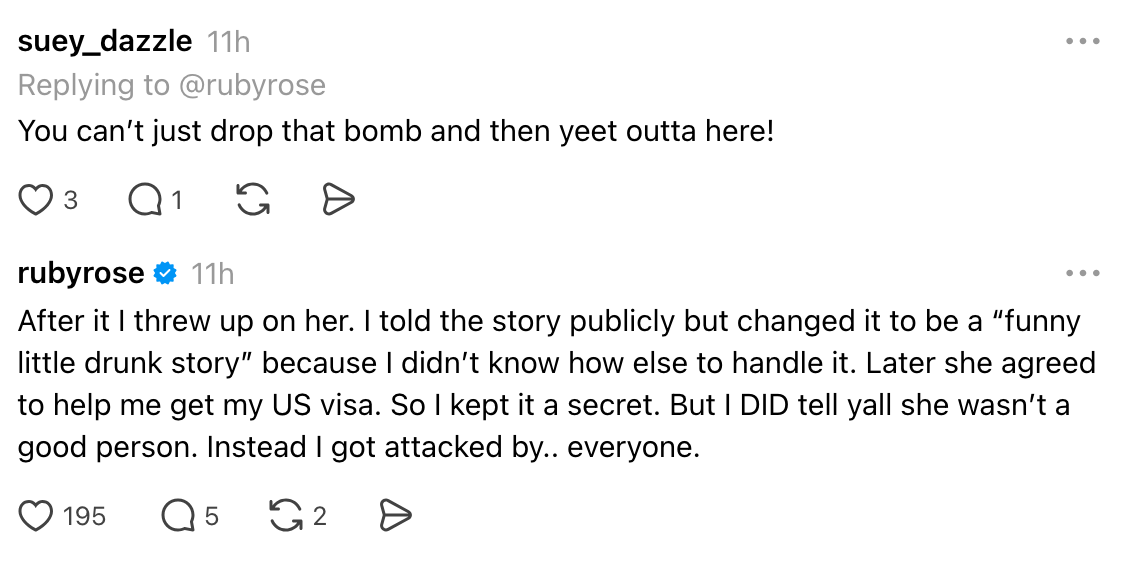Click the repost count of 2
This screenshot has height=564, width=1128.
(320, 516)
